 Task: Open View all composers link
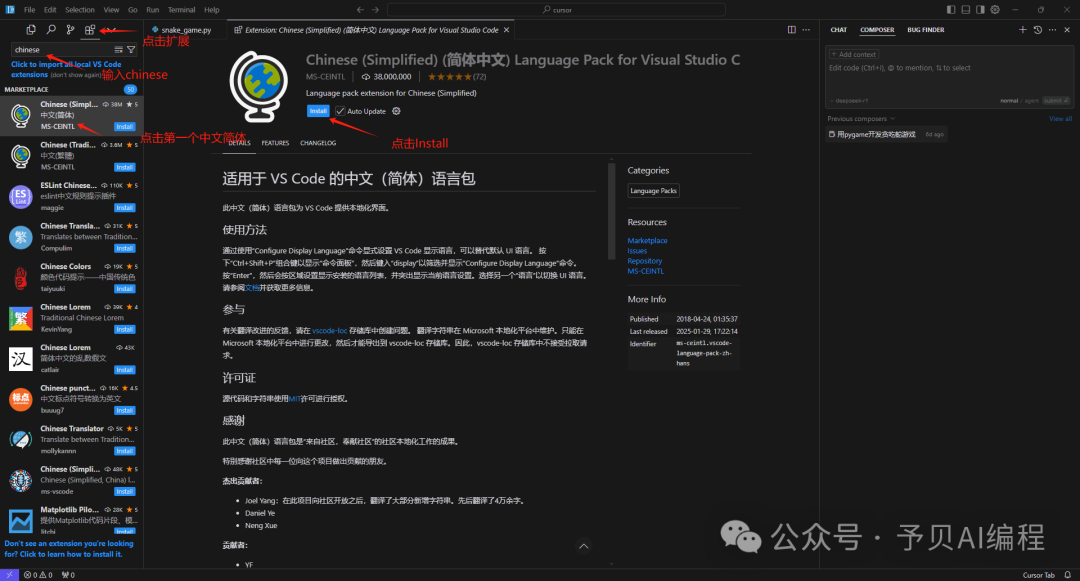click(1060, 118)
